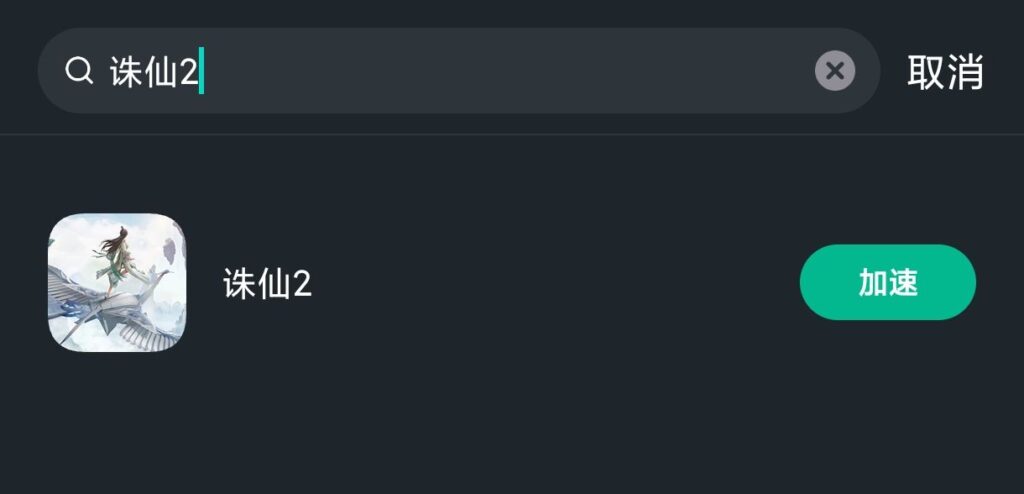The height and width of the screenshot is (494, 1024).
Task: Click the 诛仙2 text in the search box
Action: [155, 72]
